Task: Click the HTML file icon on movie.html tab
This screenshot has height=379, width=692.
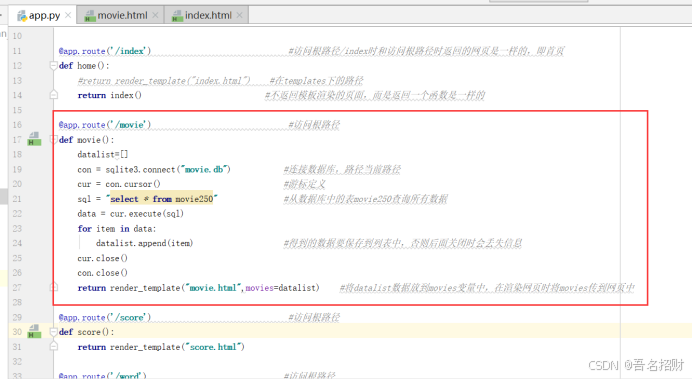Action: click(x=90, y=16)
